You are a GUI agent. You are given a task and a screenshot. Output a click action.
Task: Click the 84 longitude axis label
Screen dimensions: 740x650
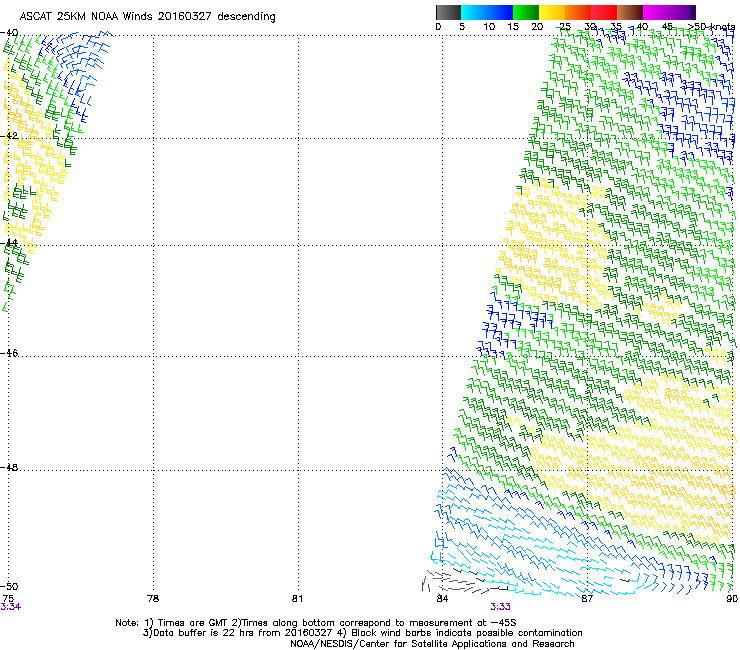click(442, 598)
